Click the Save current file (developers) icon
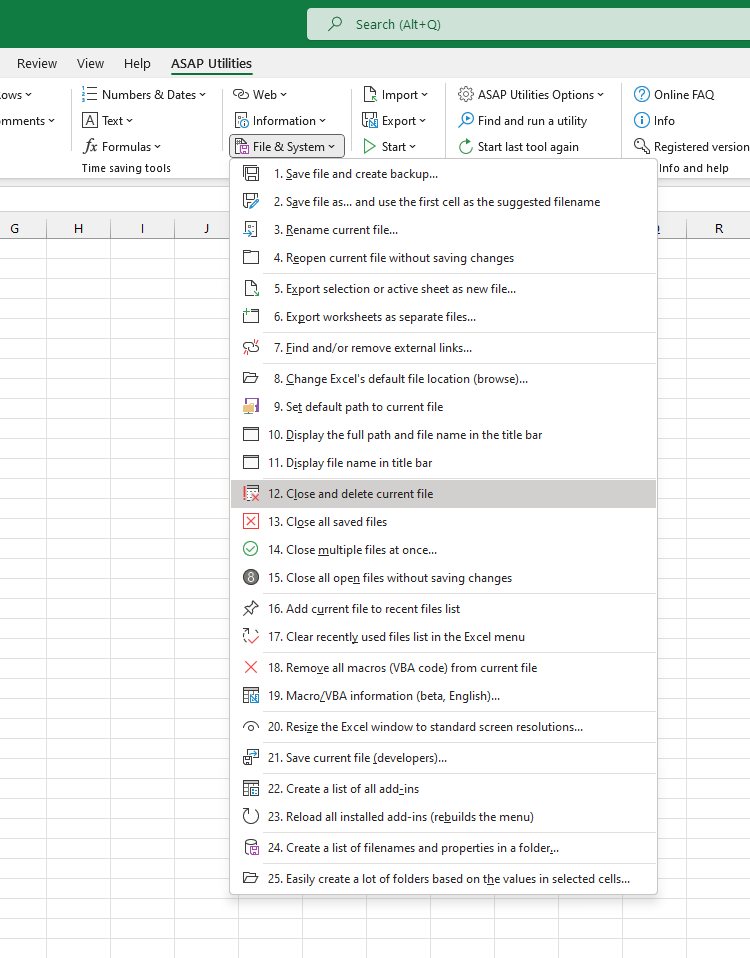Image resolution: width=750 pixels, height=958 pixels. [x=250, y=758]
